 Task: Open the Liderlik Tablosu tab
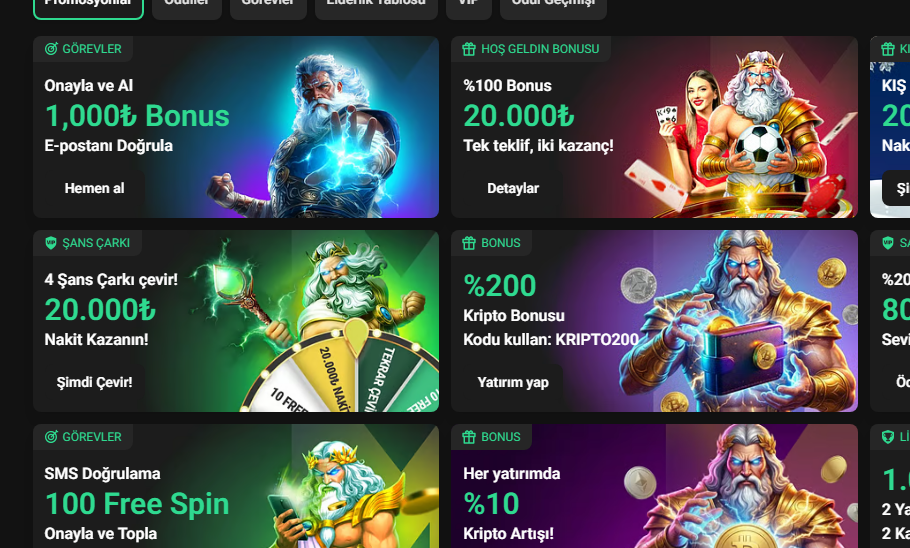(376, 6)
